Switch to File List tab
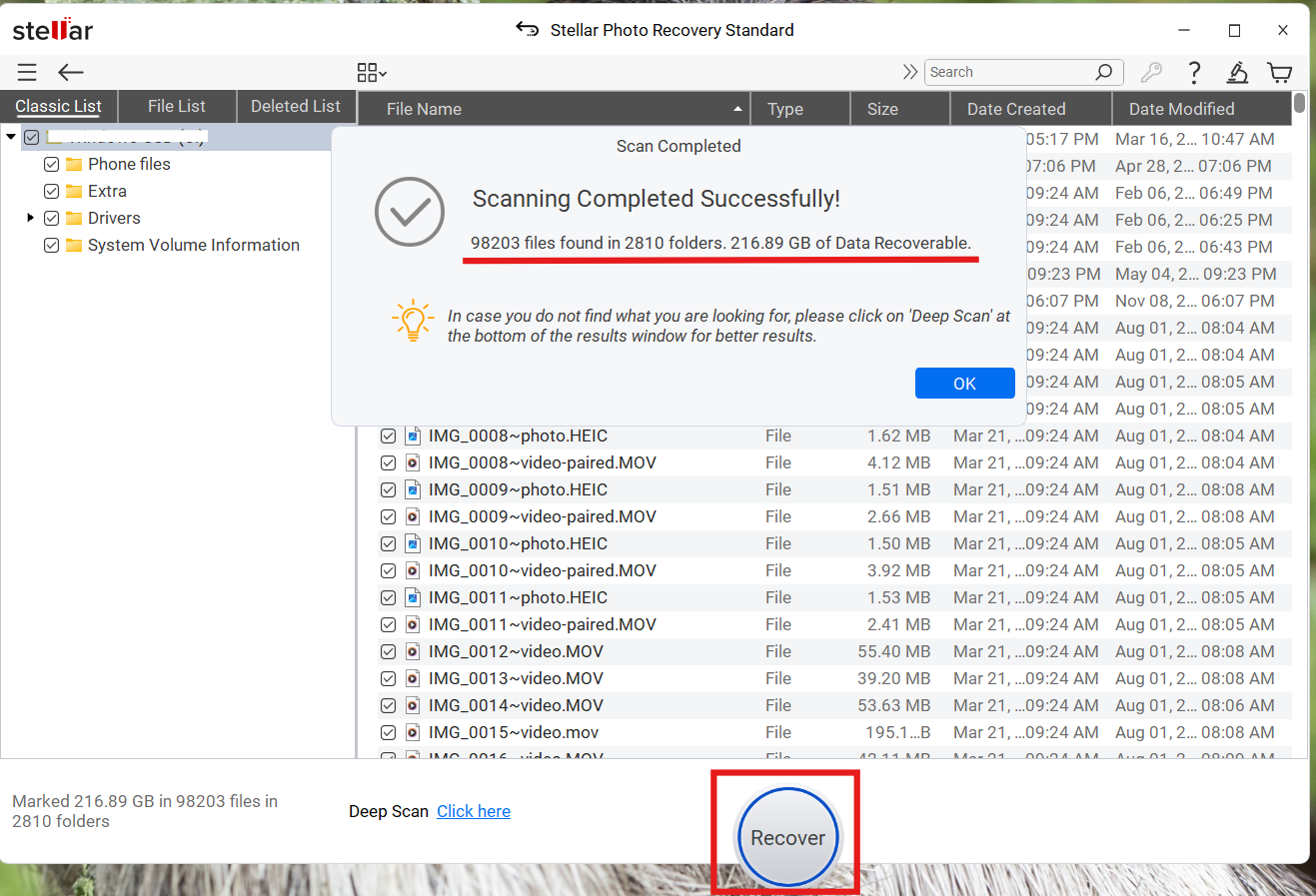1316x896 pixels. pyautogui.click(x=177, y=106)
